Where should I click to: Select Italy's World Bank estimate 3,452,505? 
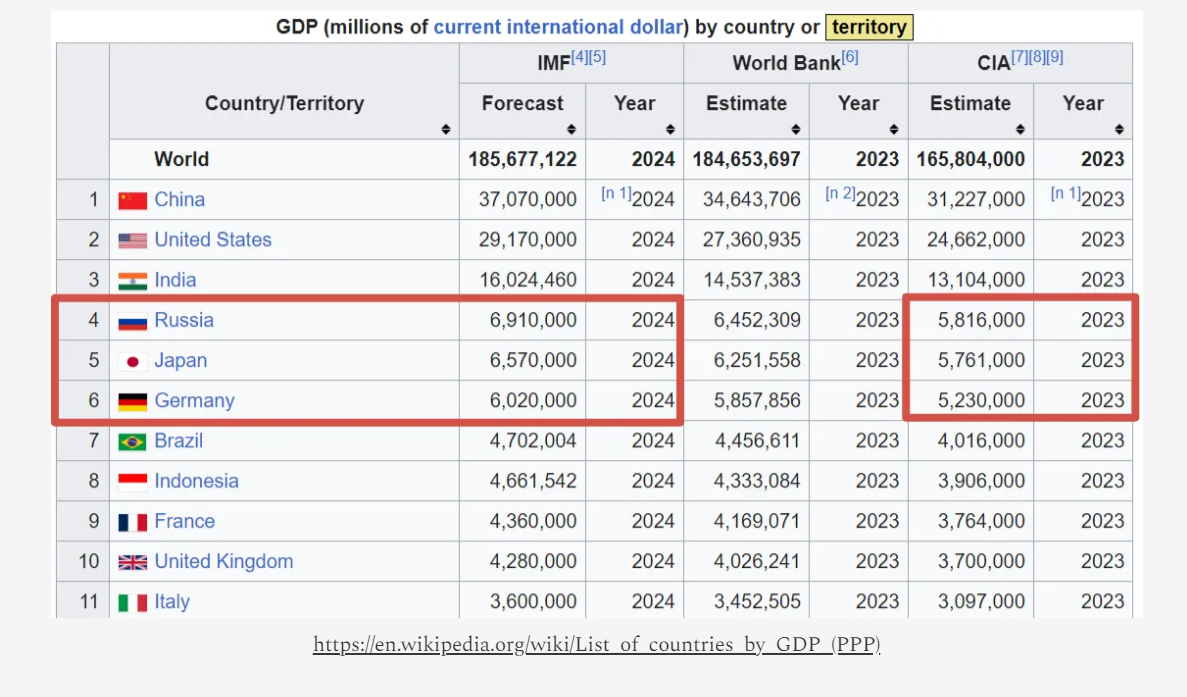[x=757, y=601]
